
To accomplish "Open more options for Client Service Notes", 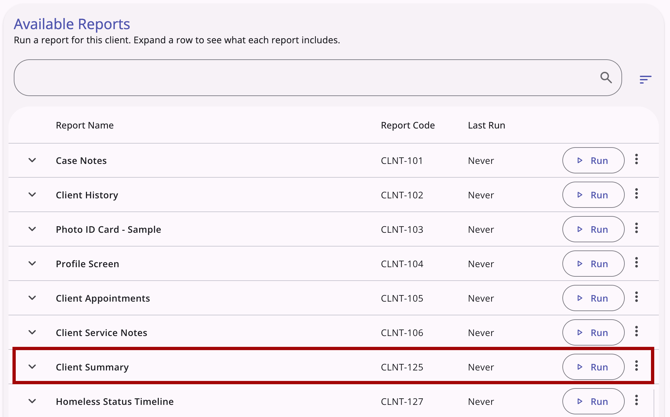I will [636, 331].
